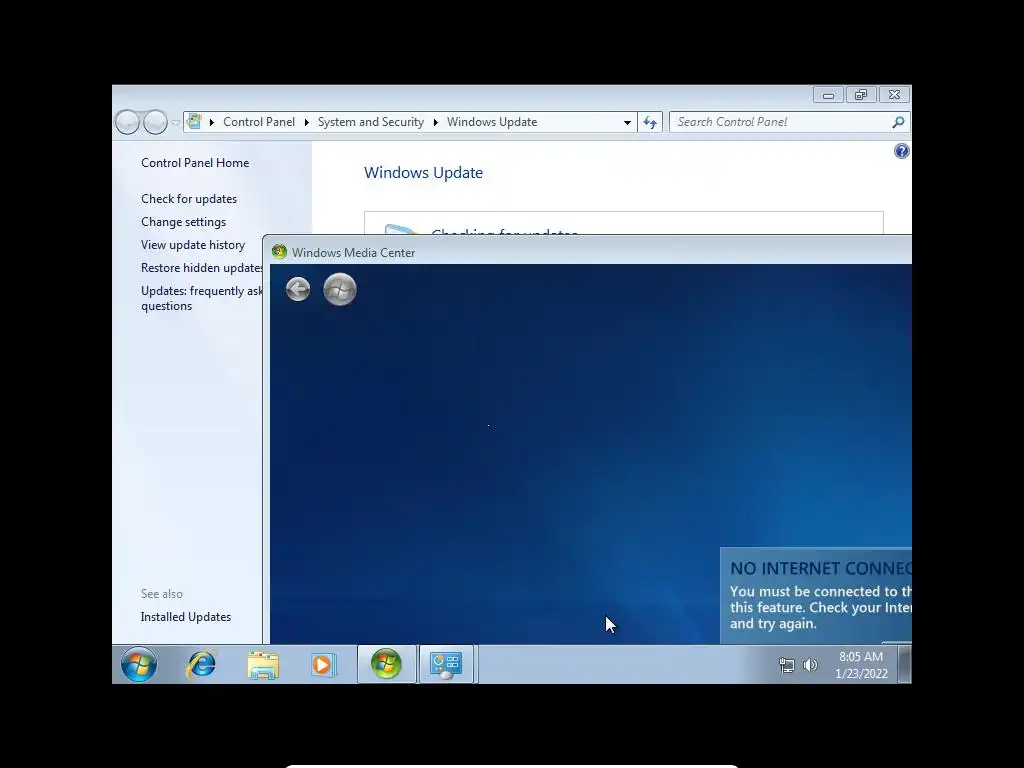1024x768 pixels.
Task: Click the Show desktop strip on taskbar
Action: pos(904,664)
